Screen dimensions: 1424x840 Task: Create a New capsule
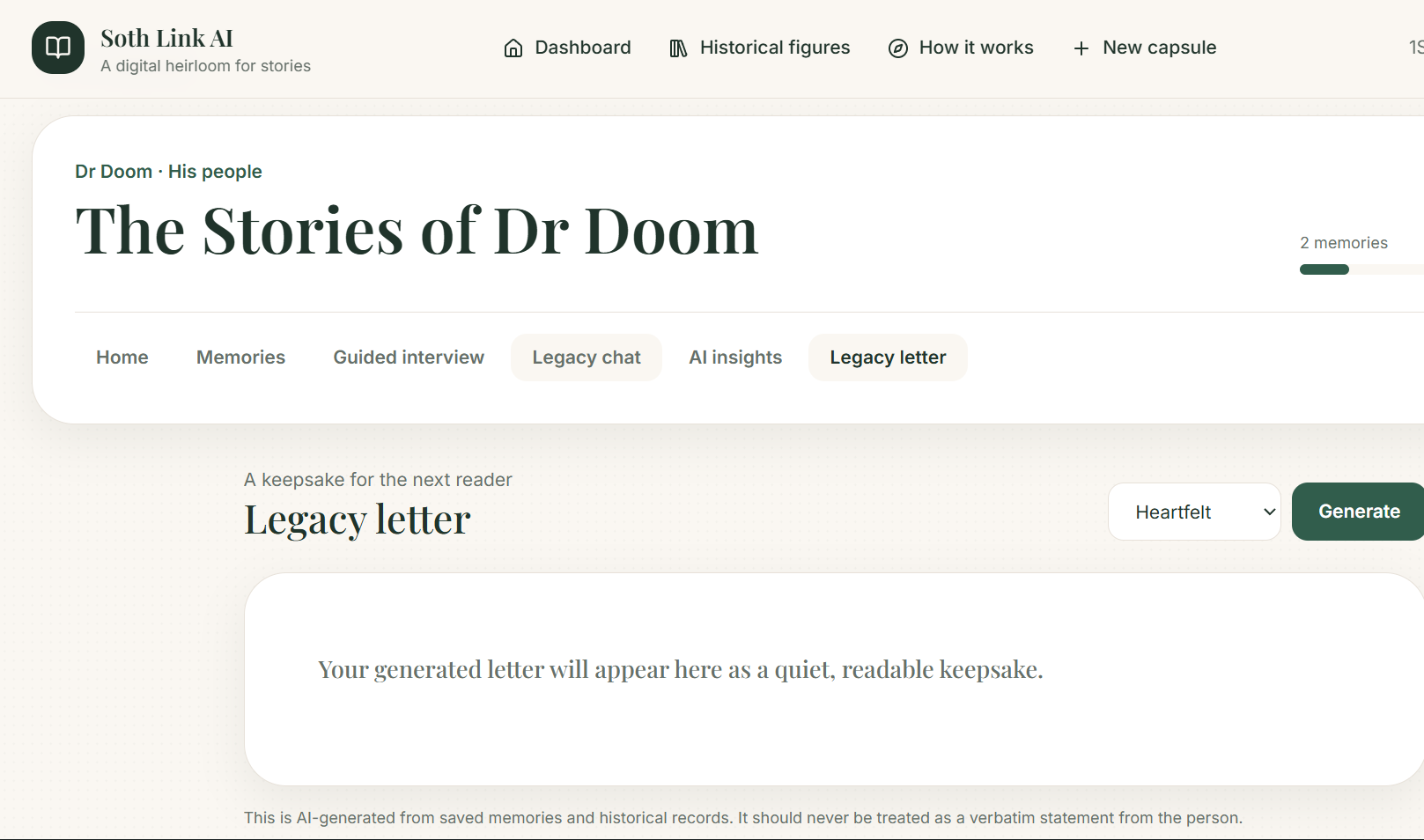(x=1144, y=48)
